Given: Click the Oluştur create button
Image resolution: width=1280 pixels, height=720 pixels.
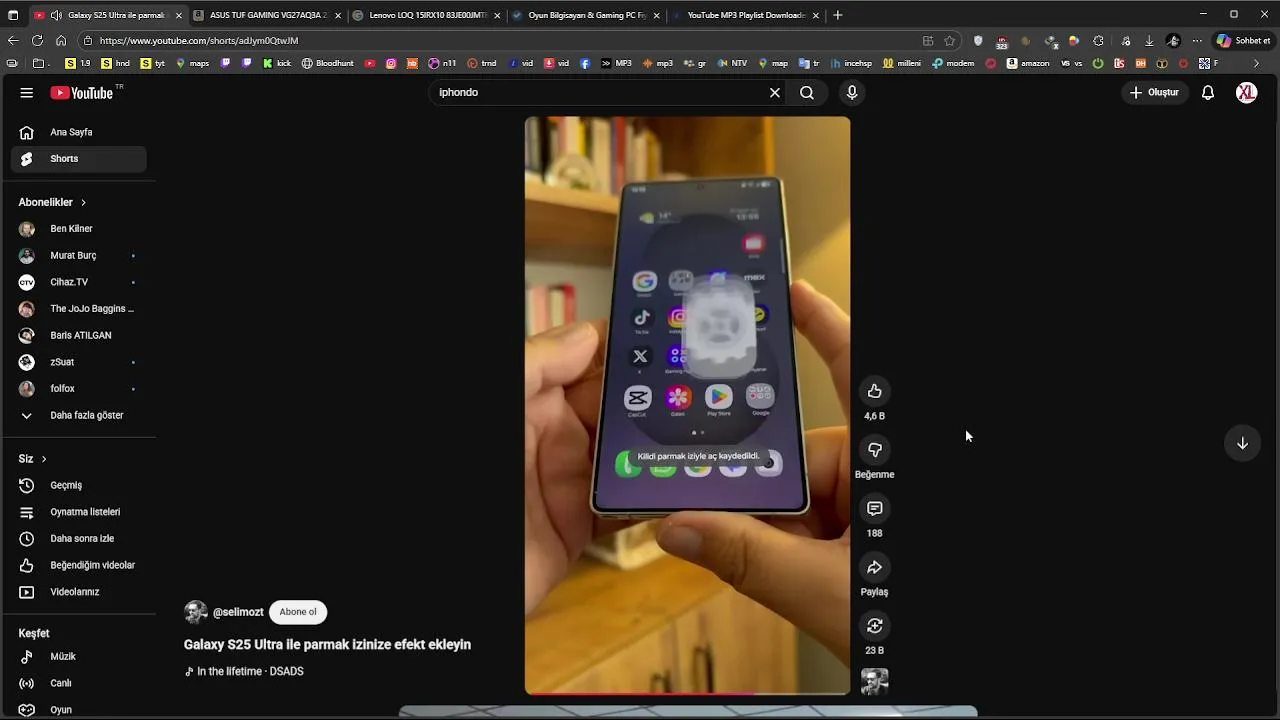Looking at the screenshot, I should 1154,93.
